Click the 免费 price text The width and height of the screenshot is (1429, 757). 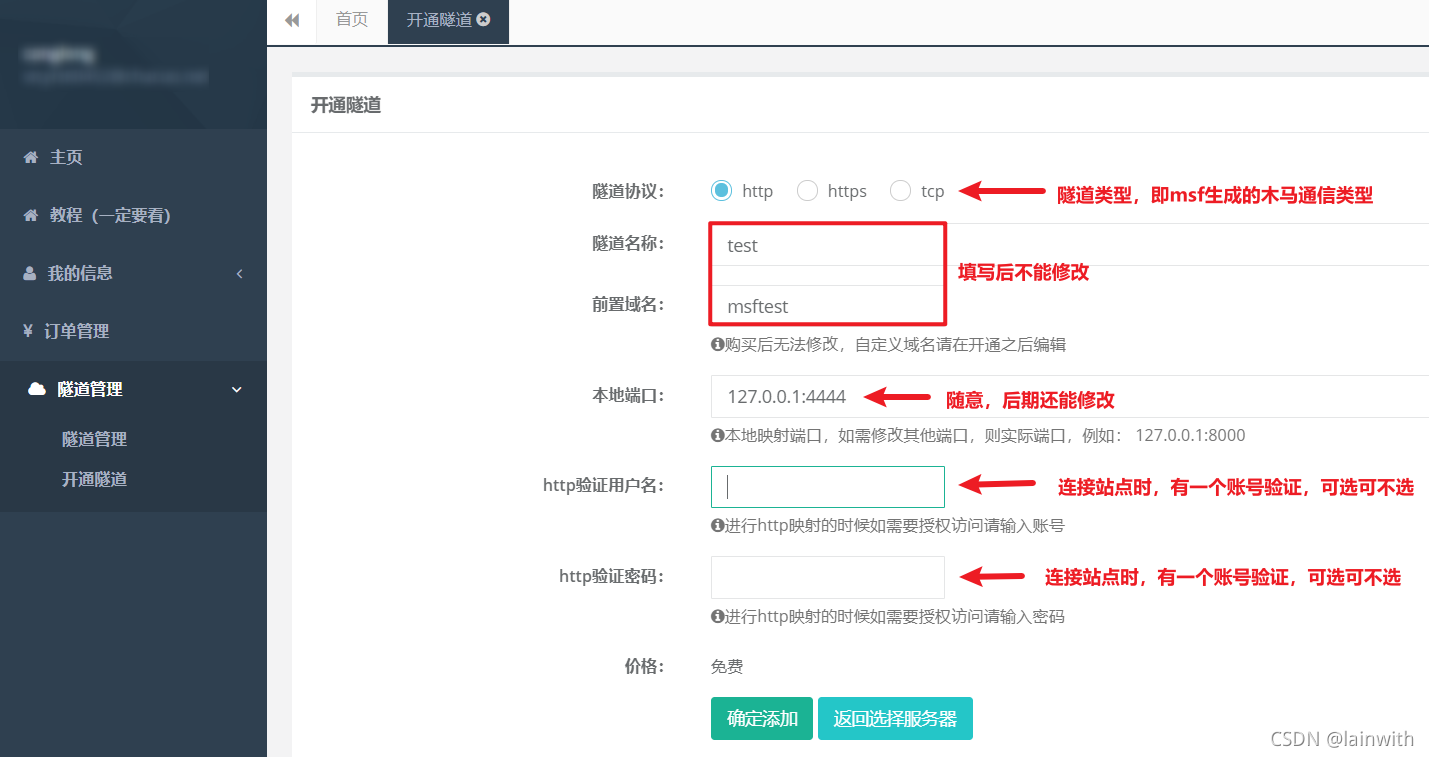point(727,667)
